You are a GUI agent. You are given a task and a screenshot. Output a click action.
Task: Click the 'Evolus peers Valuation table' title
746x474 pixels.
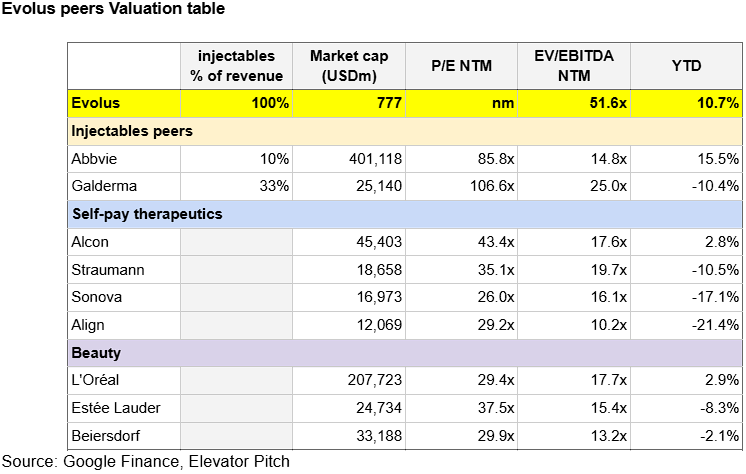[113, 9]
